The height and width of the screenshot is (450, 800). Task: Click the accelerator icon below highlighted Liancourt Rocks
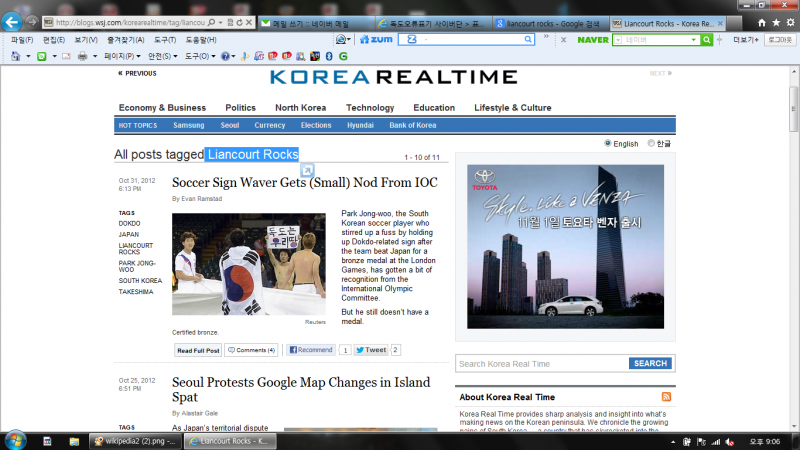(308, 170)
